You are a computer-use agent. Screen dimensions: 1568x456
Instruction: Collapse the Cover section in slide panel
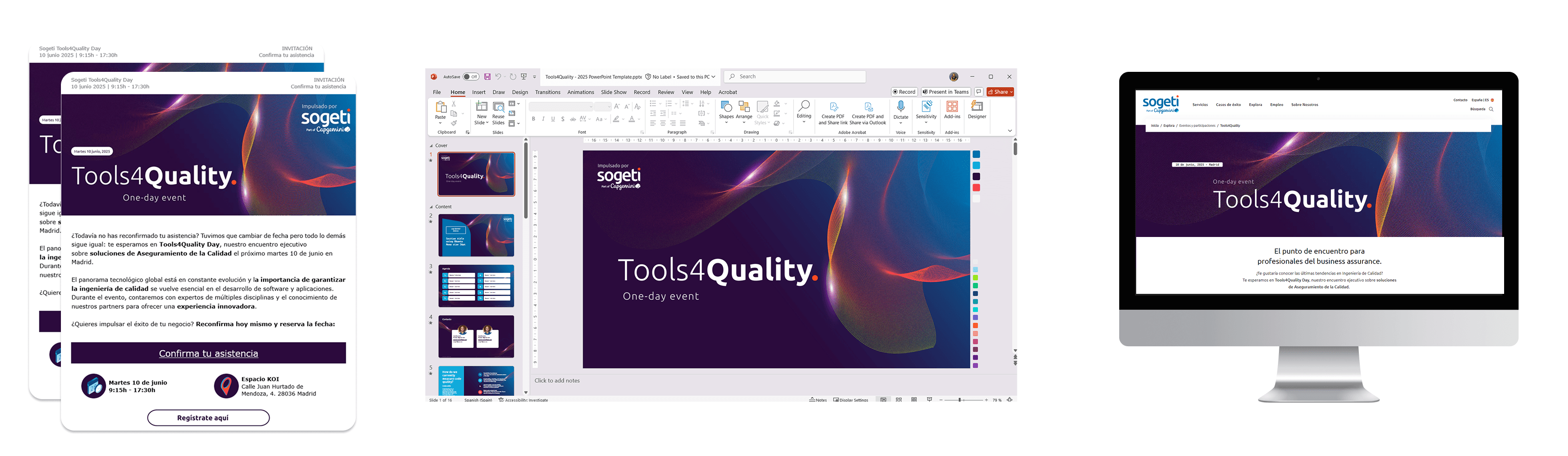[432, 146]
